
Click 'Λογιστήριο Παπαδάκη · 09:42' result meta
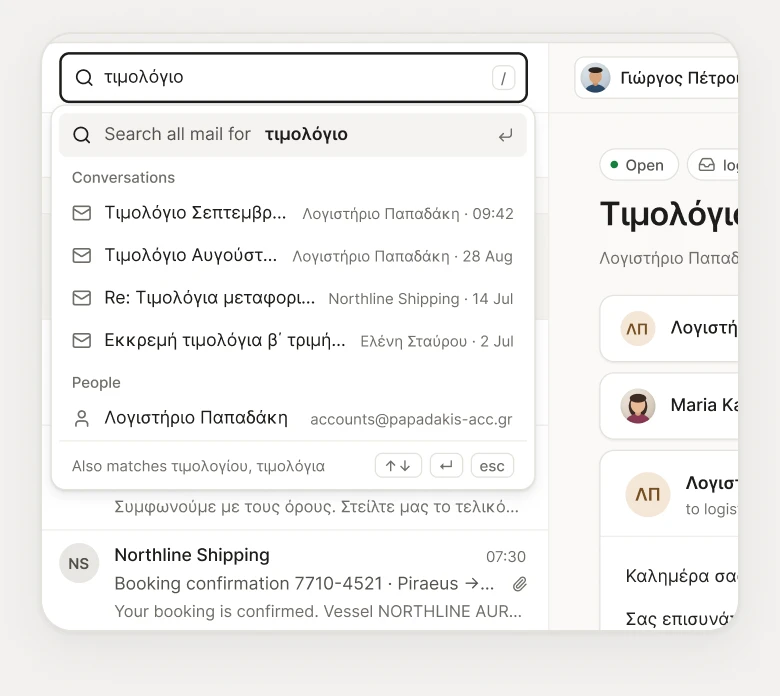click(407, 214)
